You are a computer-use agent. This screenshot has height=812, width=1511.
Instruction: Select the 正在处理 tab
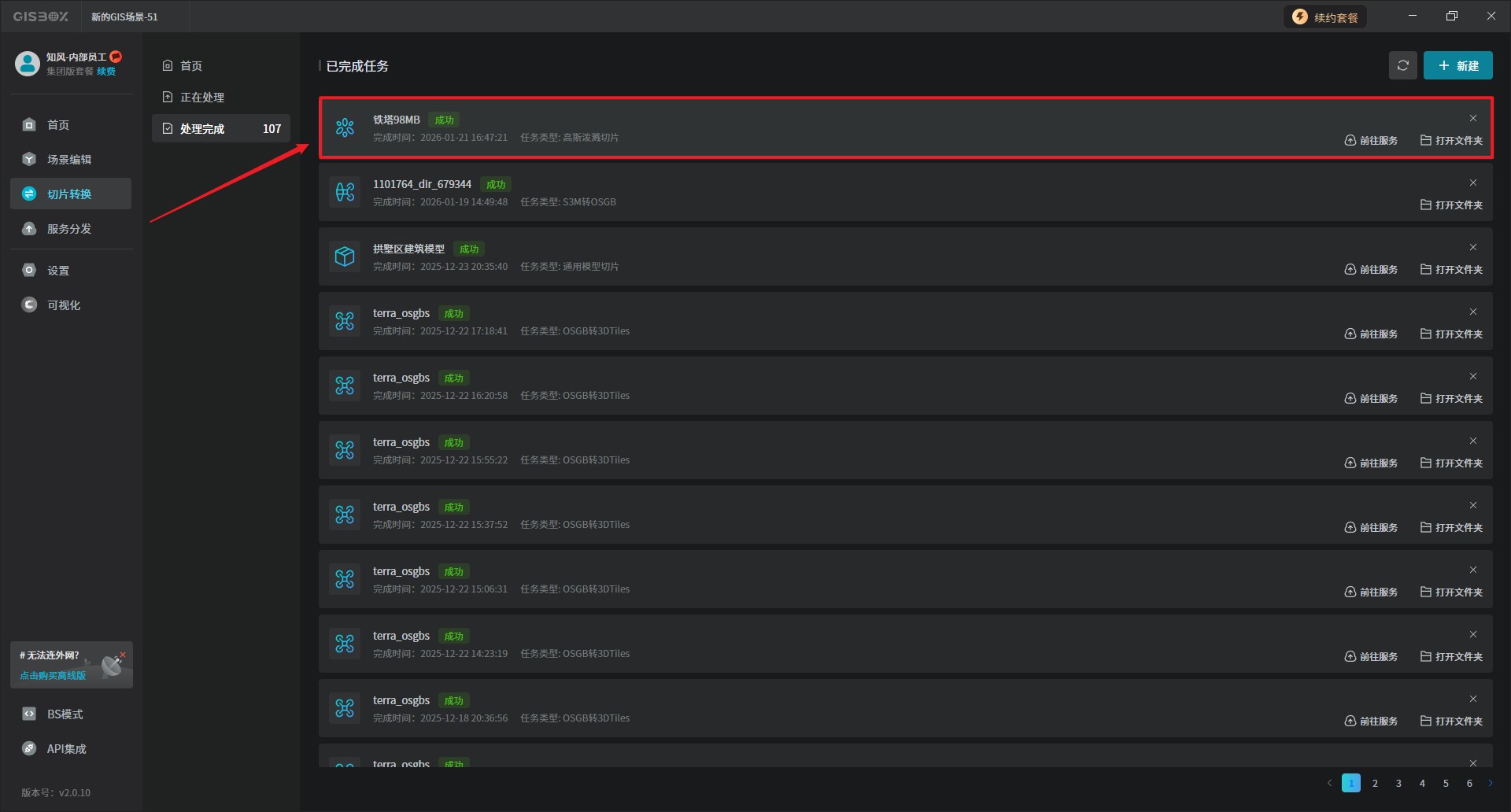(x=202, y=98)
